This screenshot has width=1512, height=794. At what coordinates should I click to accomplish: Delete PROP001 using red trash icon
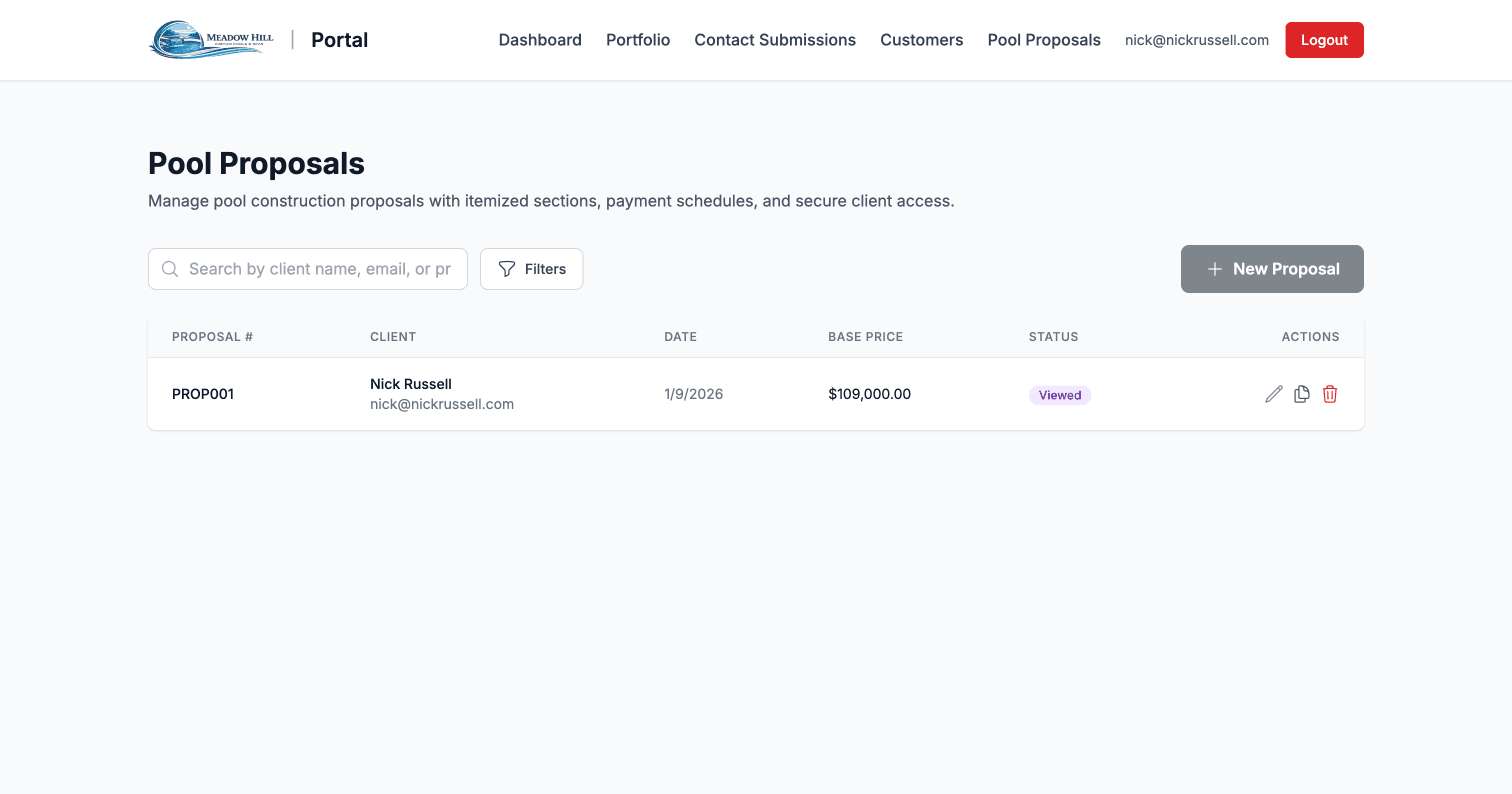[x=1330, y=394]
